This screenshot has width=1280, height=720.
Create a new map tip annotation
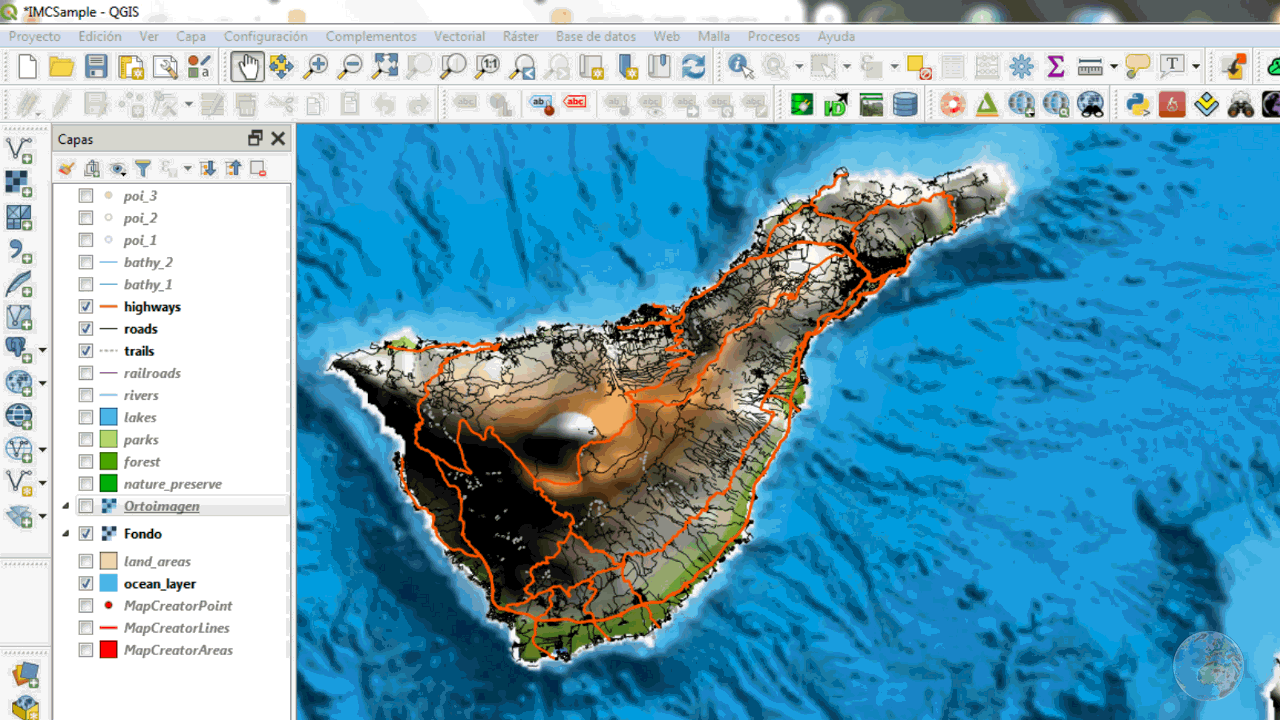(1139, 66)
